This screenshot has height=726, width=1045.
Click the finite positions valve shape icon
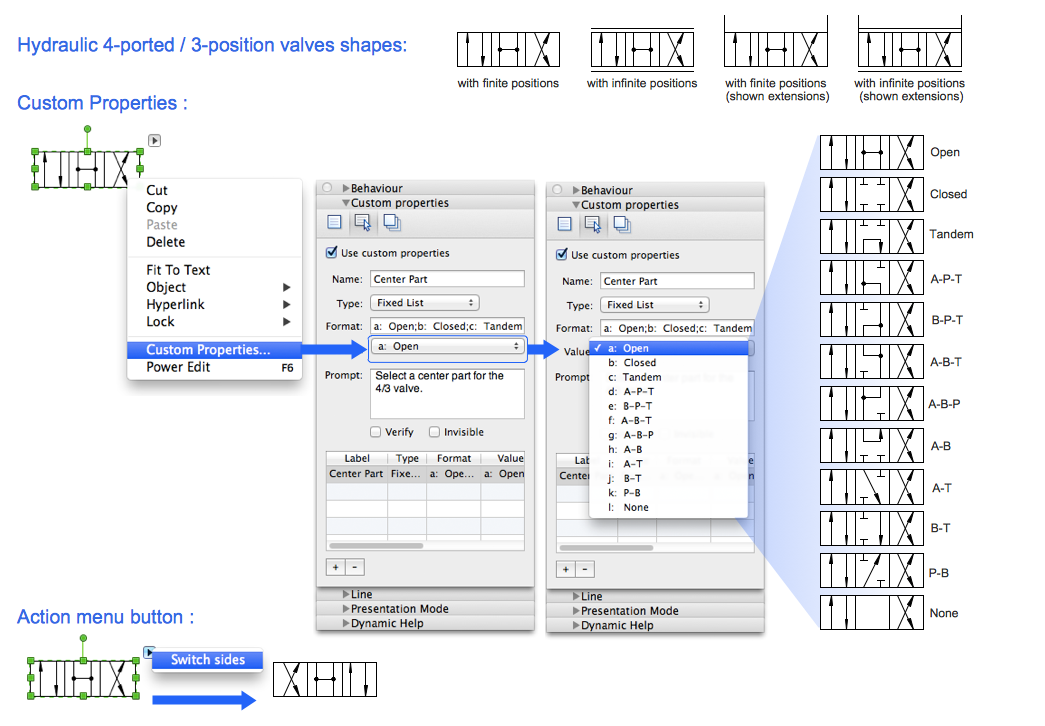[508, 50]
